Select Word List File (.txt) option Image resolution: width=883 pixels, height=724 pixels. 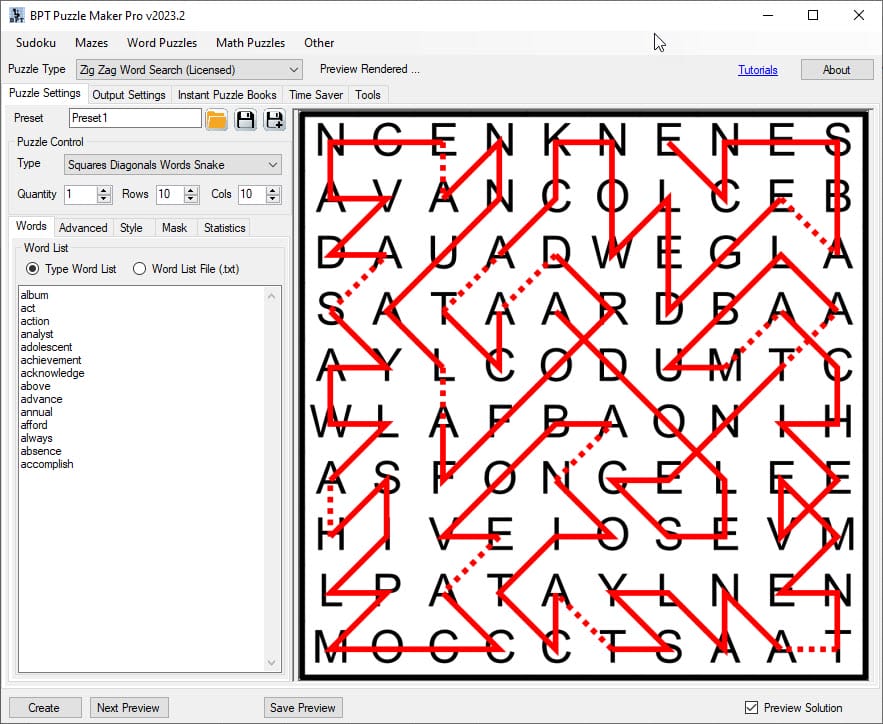(x=140, y=269)
